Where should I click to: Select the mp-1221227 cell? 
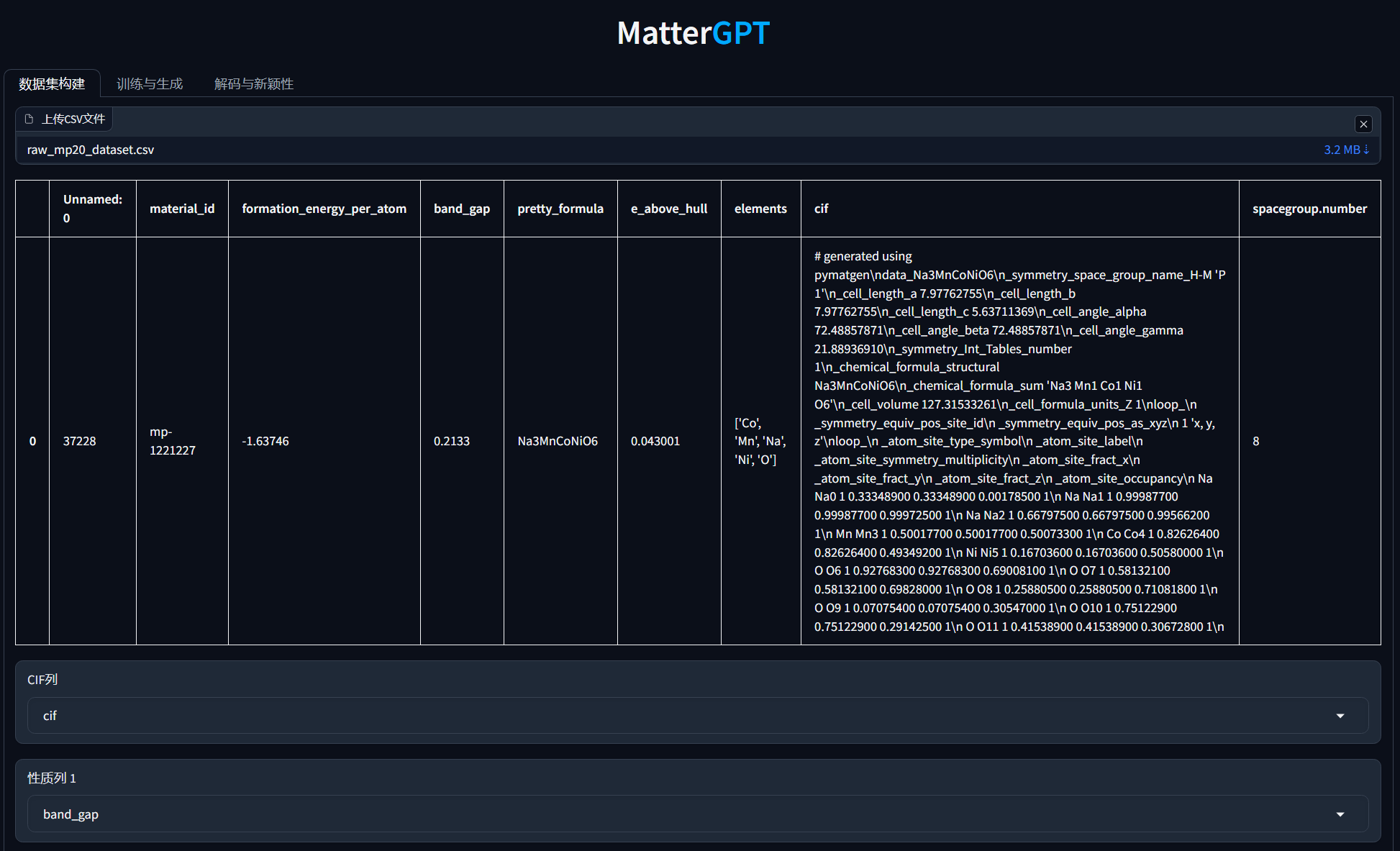pos(182,441)
